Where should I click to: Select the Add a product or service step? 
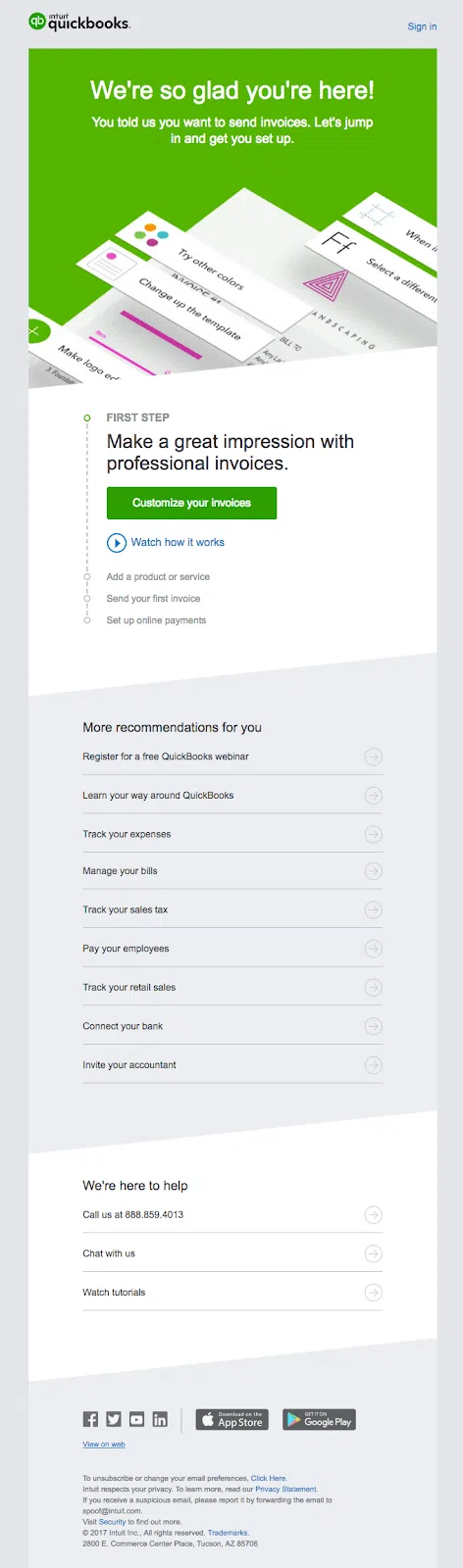point(158,576)
